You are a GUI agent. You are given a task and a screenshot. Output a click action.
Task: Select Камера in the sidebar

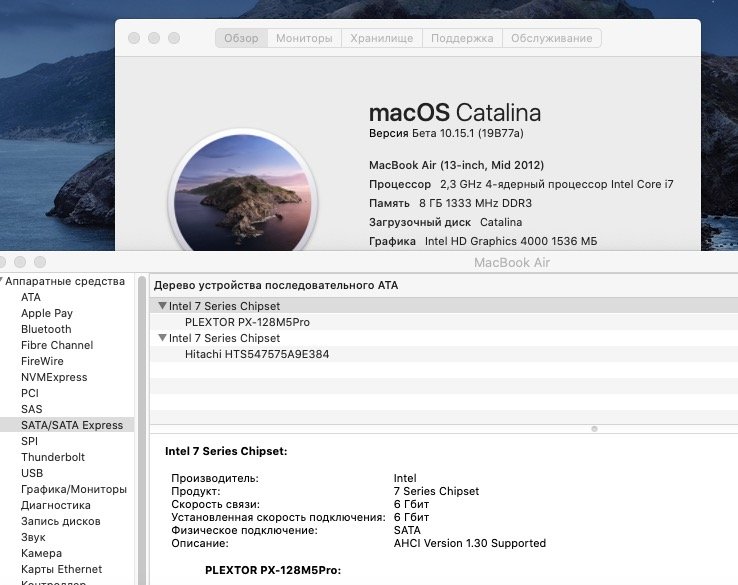coord(41,553)
